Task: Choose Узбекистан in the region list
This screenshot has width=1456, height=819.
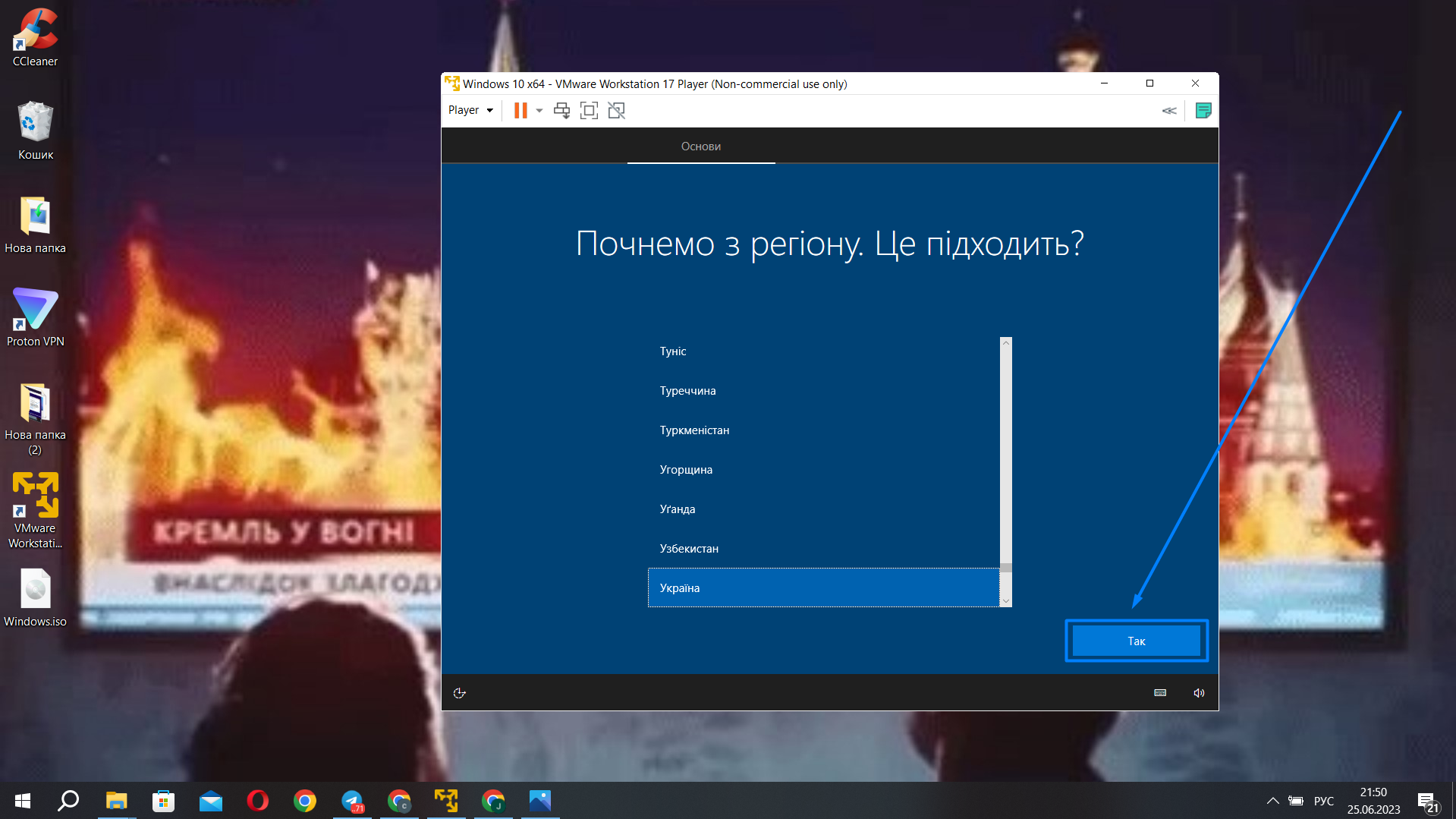Action: click(x=824, y=549)
